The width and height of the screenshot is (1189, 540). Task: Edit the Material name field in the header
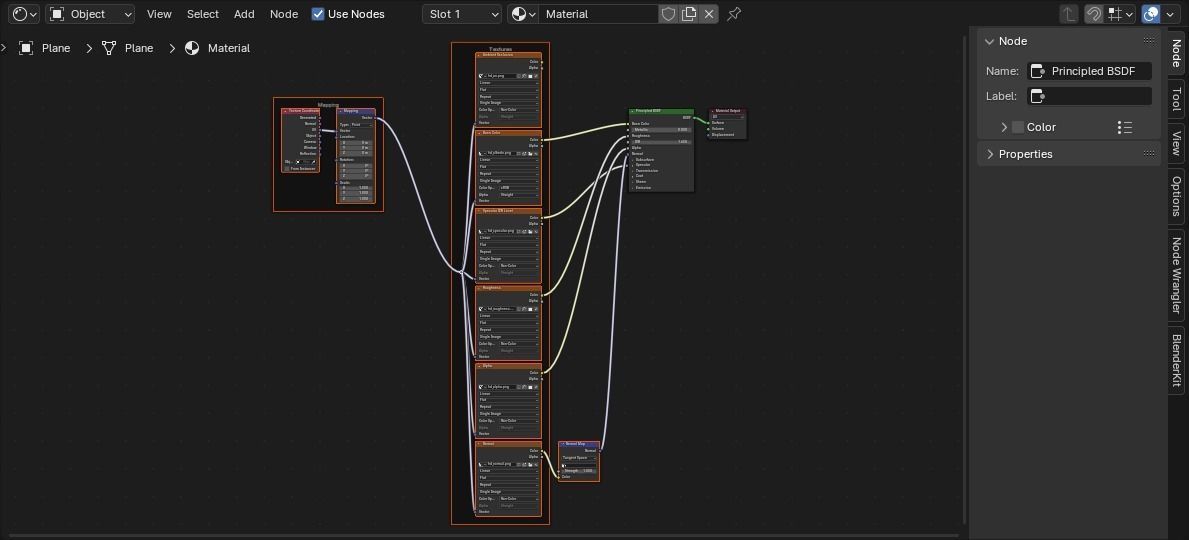point(598,14)
